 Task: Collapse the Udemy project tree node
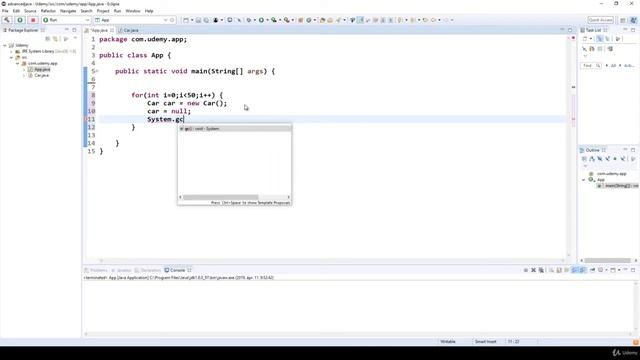coord(5,45)
